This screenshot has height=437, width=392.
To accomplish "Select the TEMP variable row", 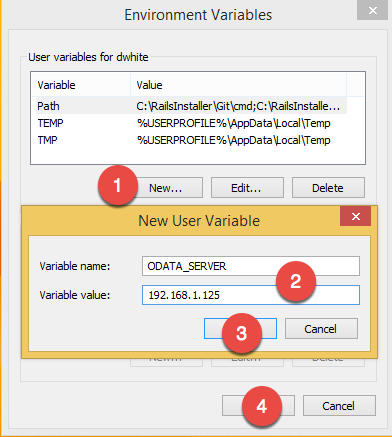I will point(191,123).
